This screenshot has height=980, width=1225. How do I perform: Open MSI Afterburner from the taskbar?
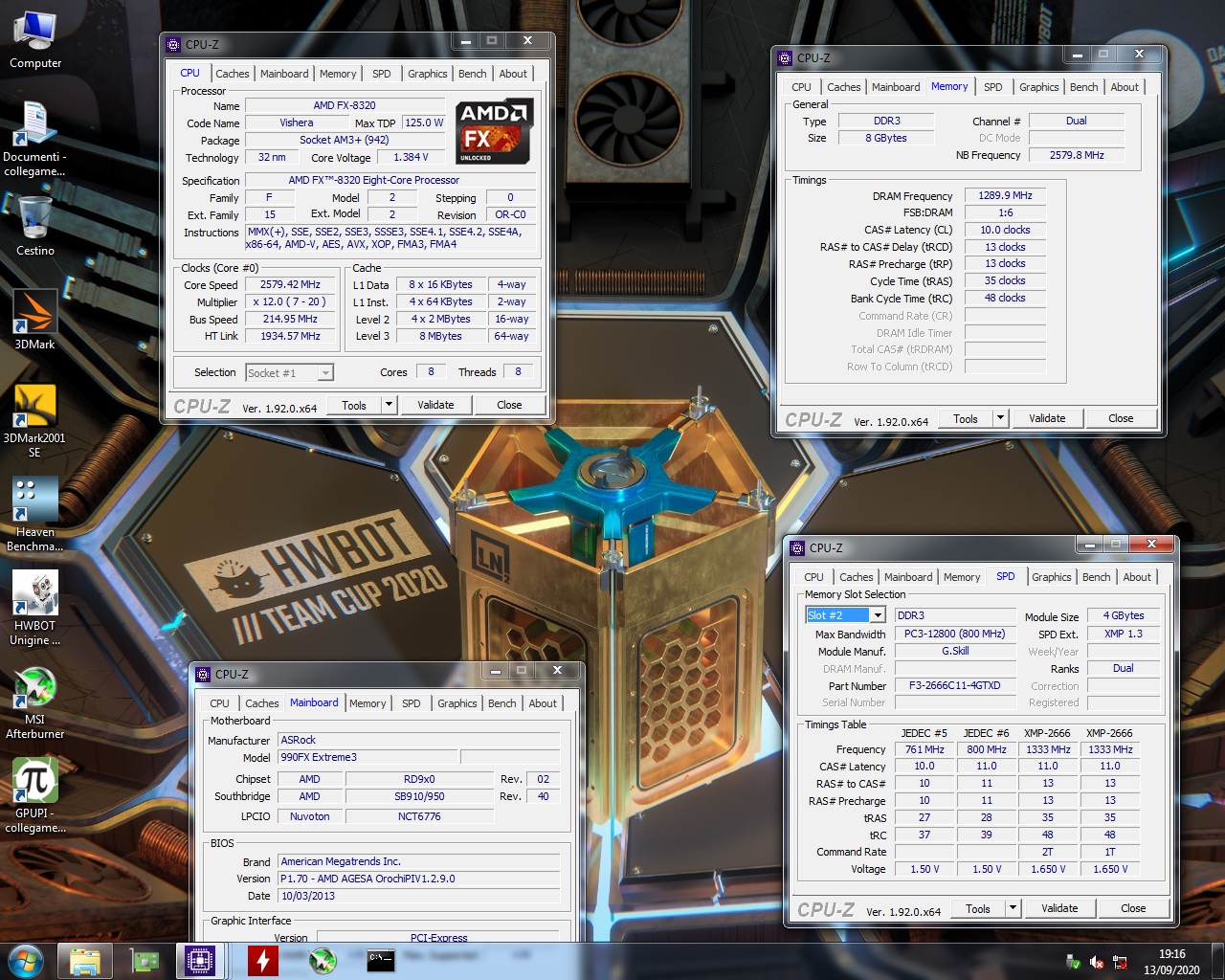tap(322, 961)
